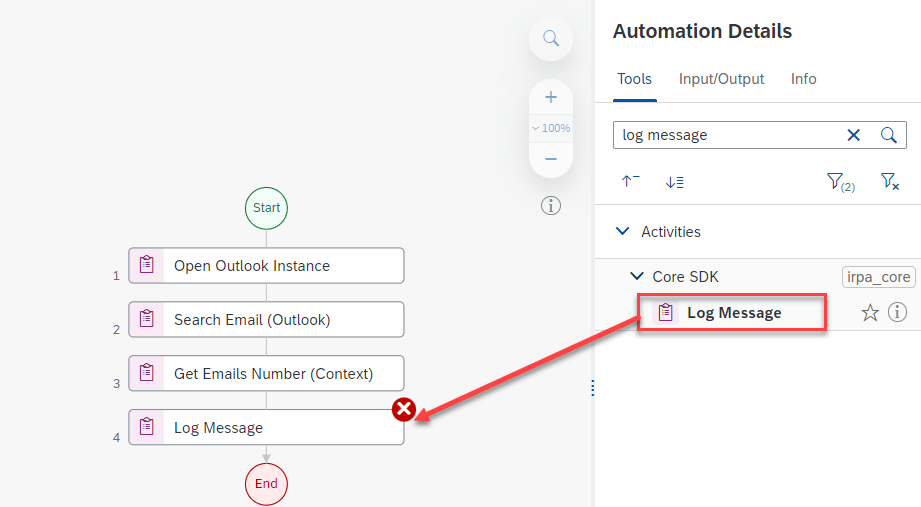The height and width of the screenshot is (507, 921).
Task: Clear all applied filters
Action: [x=889, y=181]
